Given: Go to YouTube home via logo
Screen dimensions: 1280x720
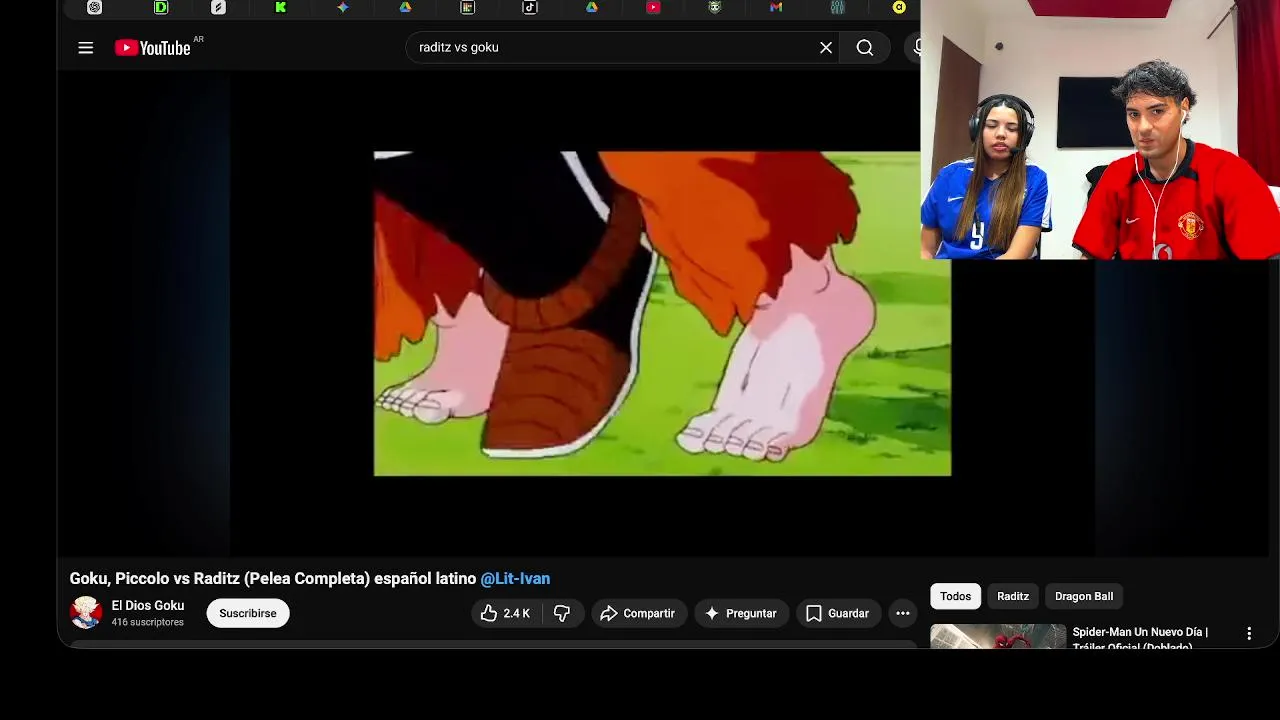Looking at the screenshot, I should (152, 48).
